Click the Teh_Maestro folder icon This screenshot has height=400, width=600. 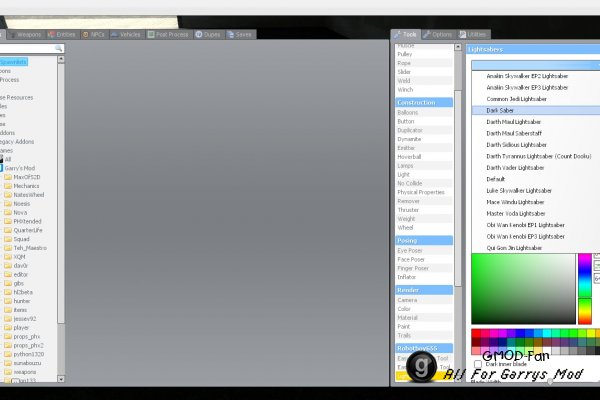8,248
